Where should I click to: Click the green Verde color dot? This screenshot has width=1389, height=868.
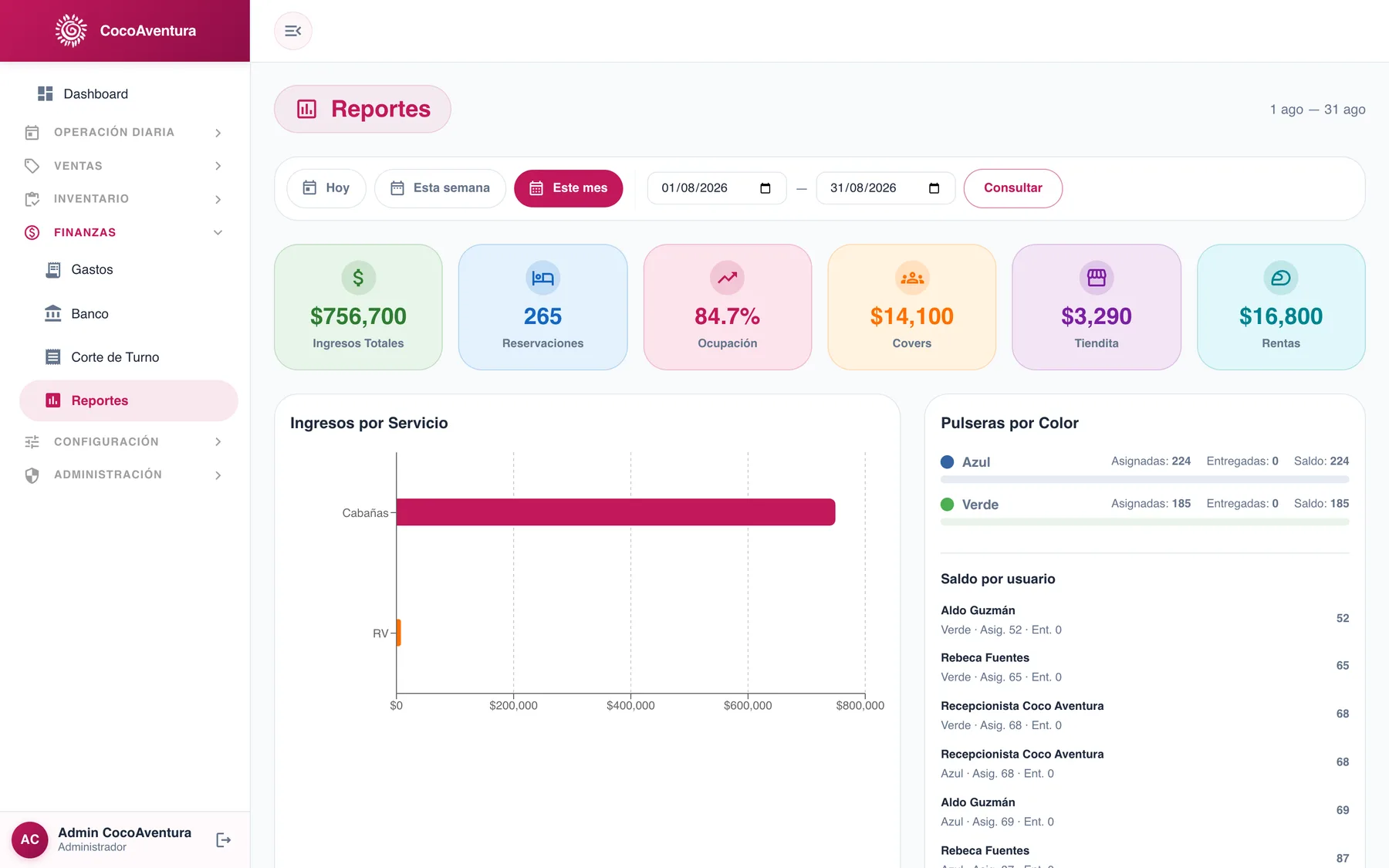click(948, 505)
